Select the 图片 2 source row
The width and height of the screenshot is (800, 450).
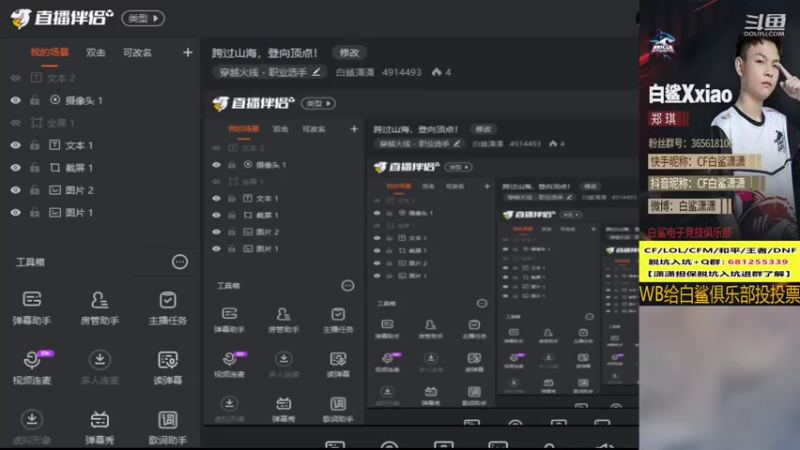(x=100, y=190)
